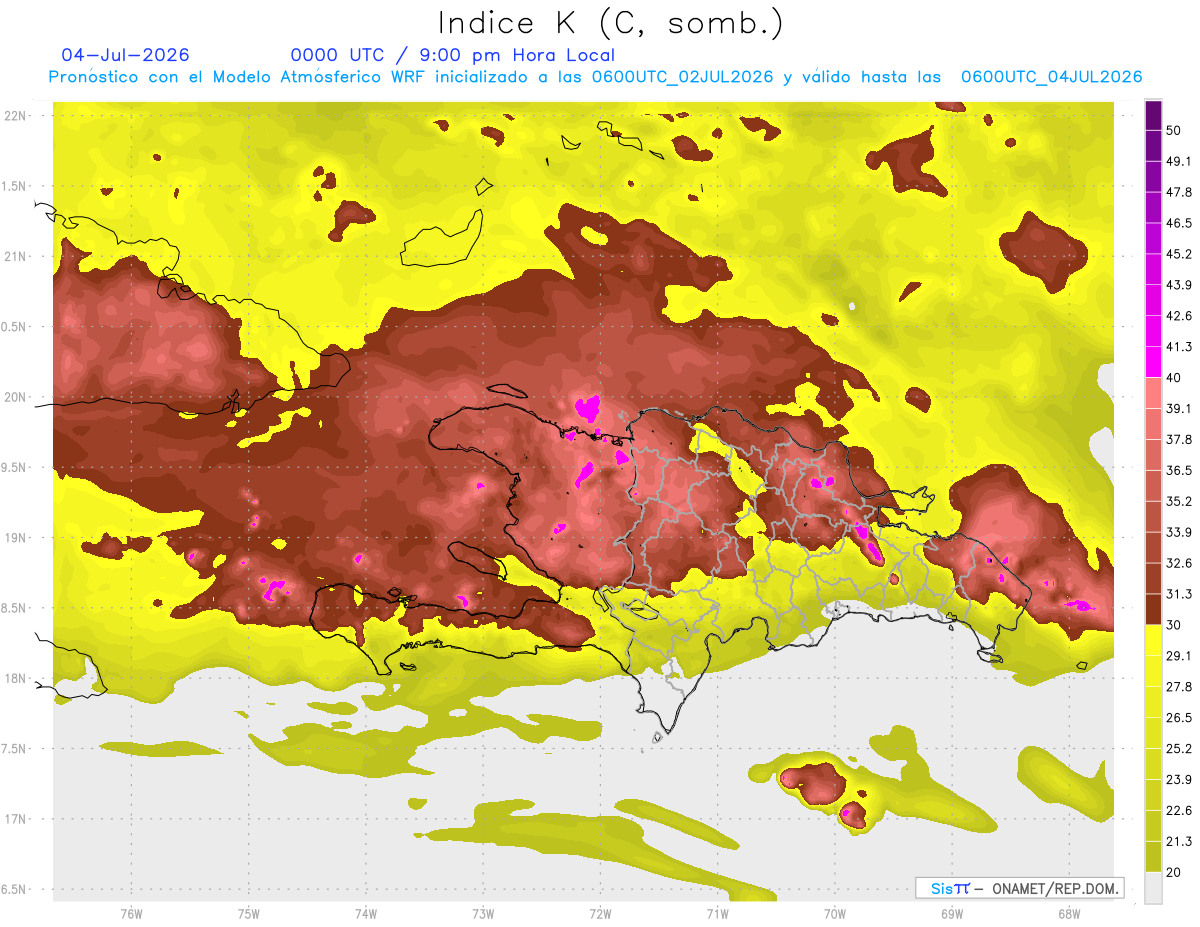This screenshot has height=927, width=1200.
Task: Pick the bright yellow legend swatch between 29.1 and 30
Action: (1153, 640)
